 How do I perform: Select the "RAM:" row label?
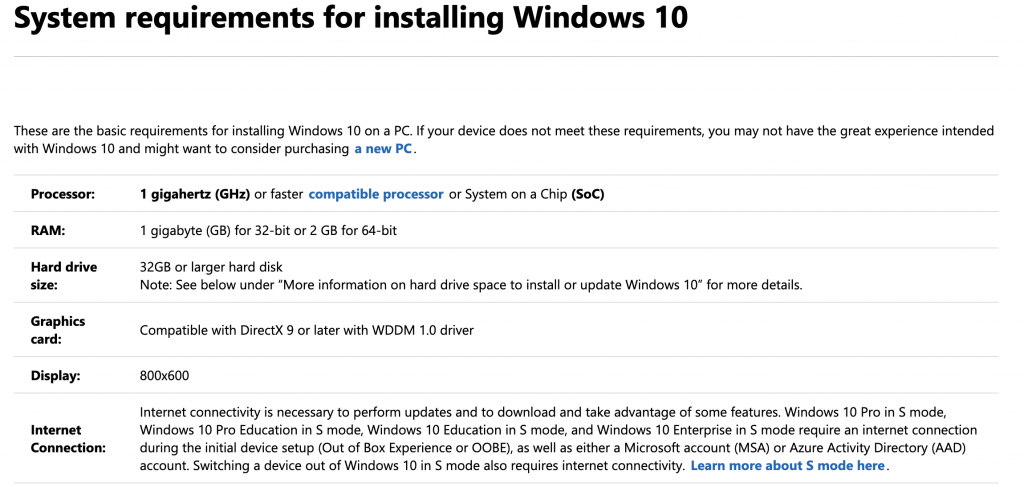point(48,231)
